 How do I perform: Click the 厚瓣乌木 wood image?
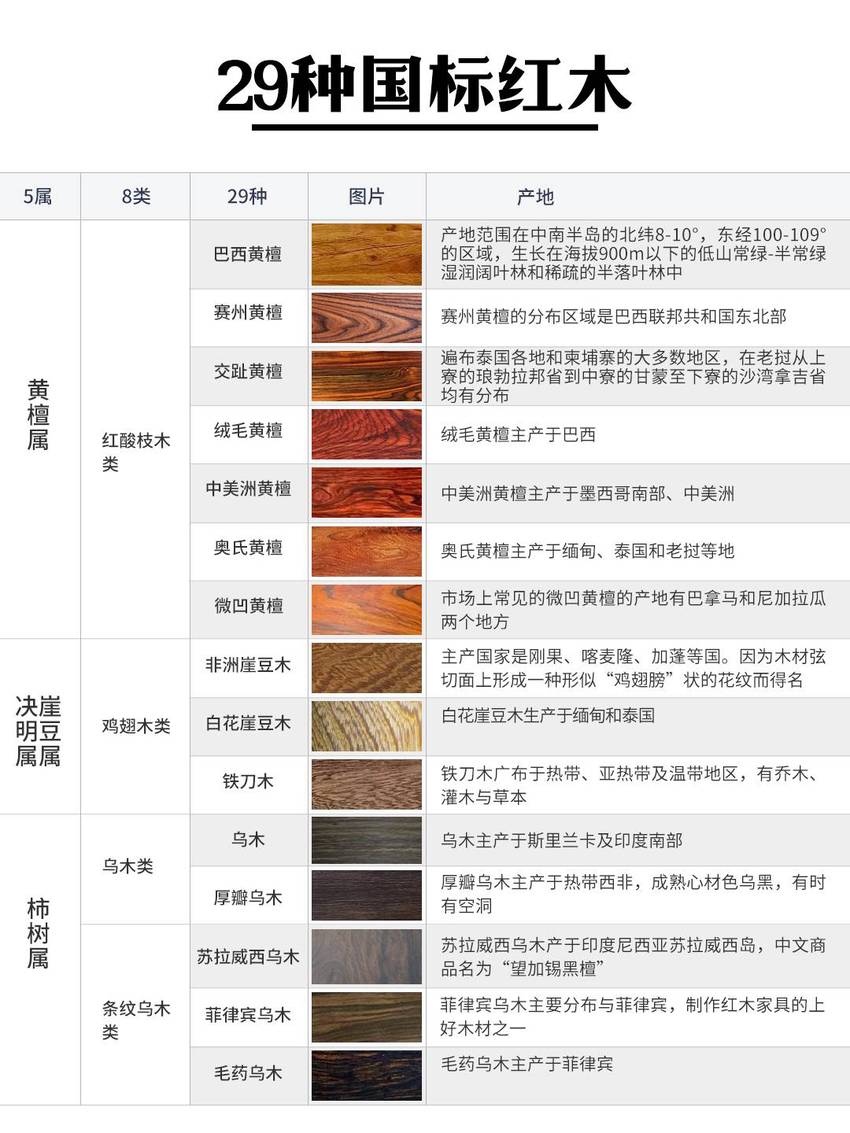pos(366,895)
